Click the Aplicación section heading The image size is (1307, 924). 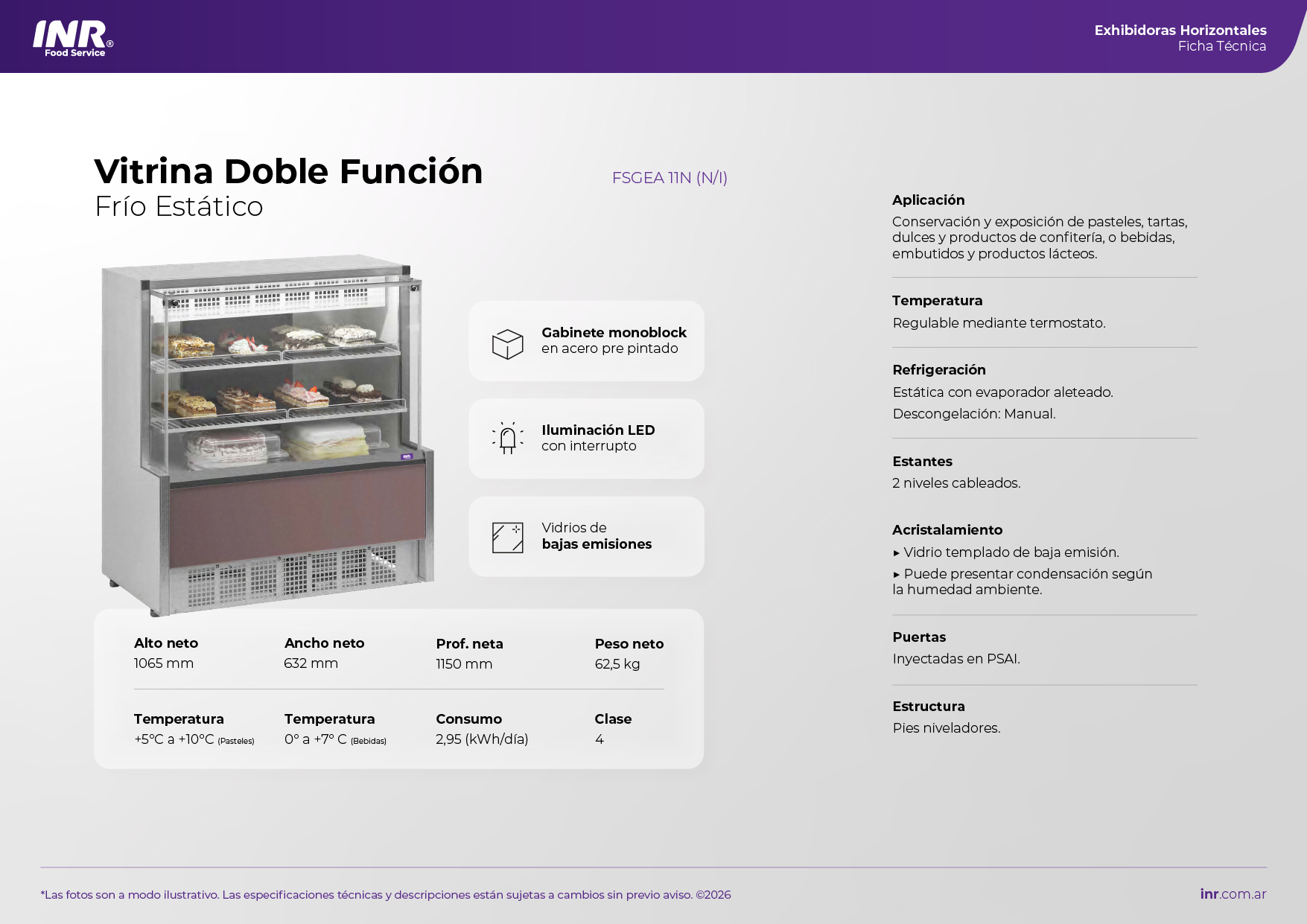pyautogui.click(x=928, y=200)
